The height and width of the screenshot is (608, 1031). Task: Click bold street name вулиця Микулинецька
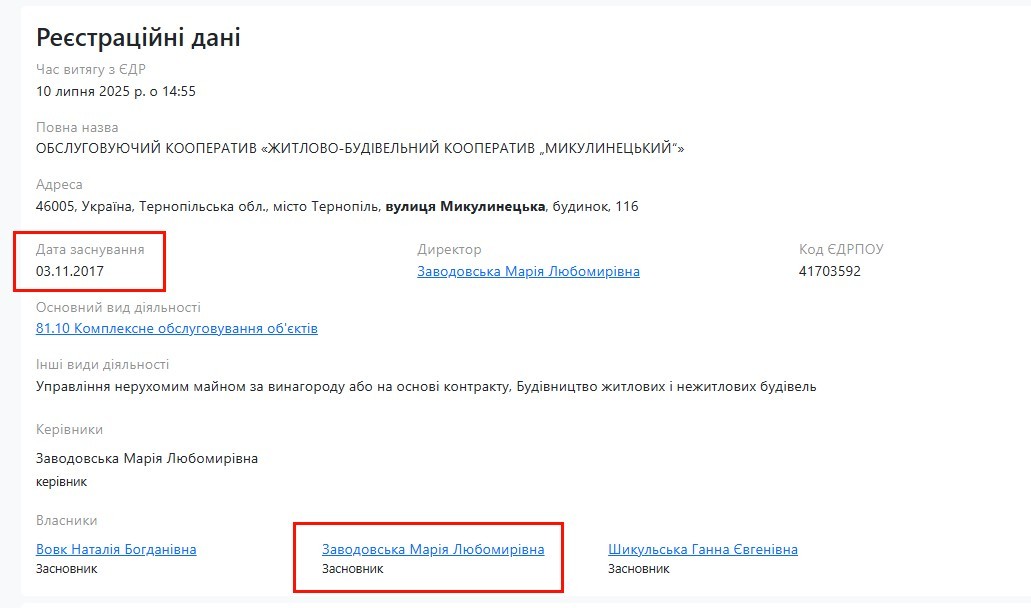[x=465, y=206]
